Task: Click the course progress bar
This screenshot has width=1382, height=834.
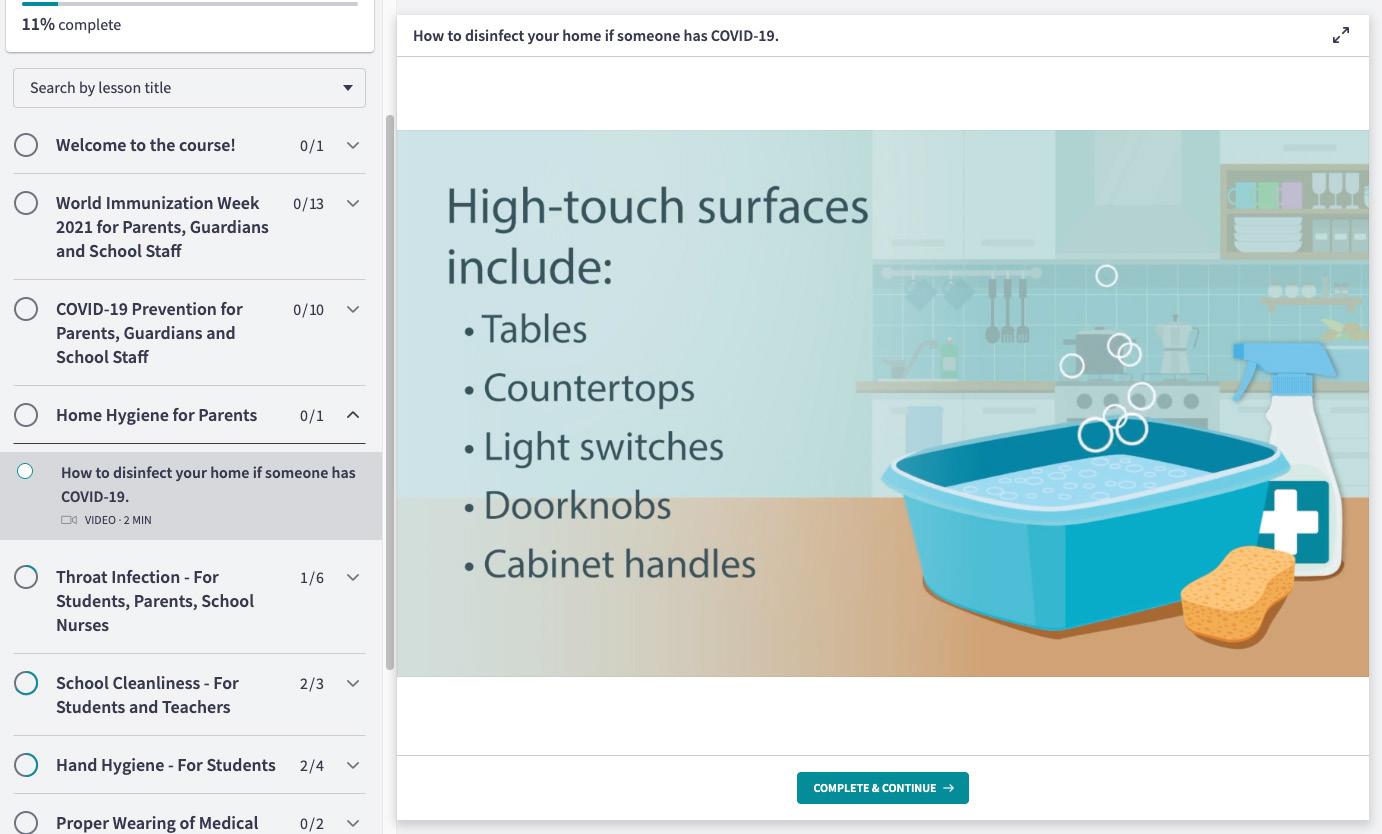Action: tap(190, 4)
